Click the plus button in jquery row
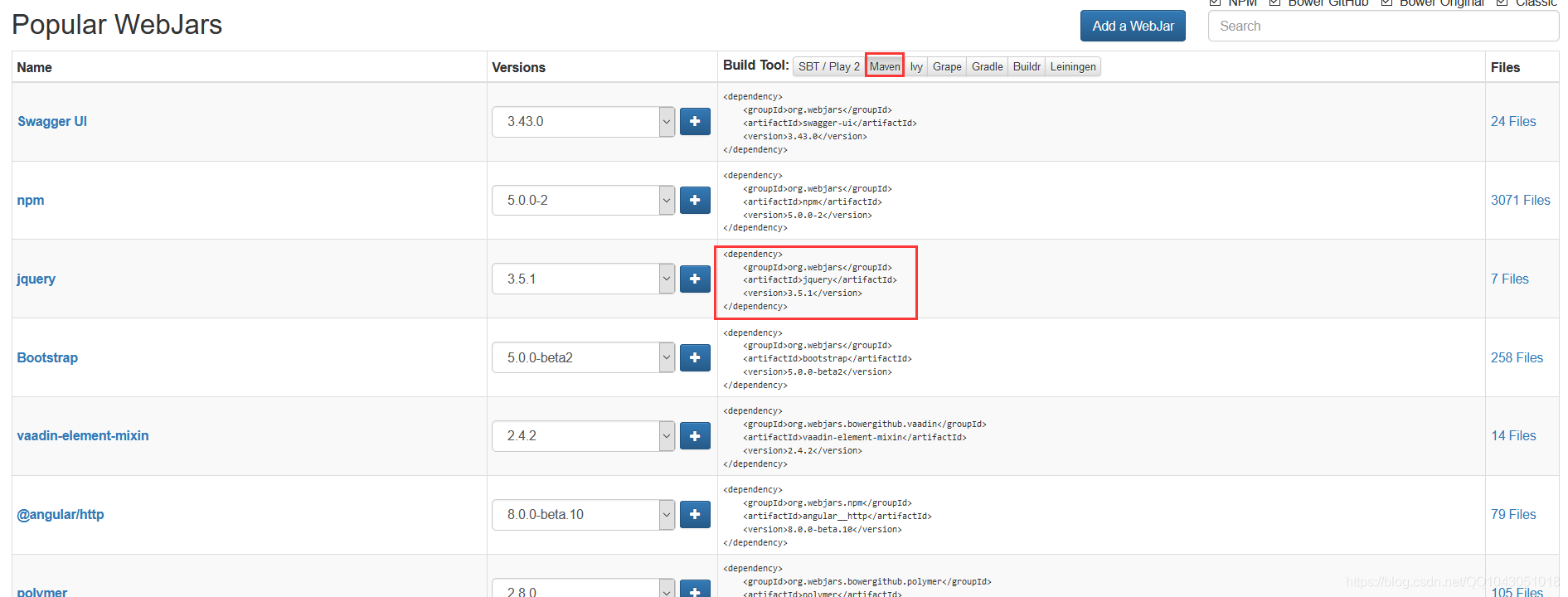The height and width of the screenshot is (597, 1568). point(695,279)
